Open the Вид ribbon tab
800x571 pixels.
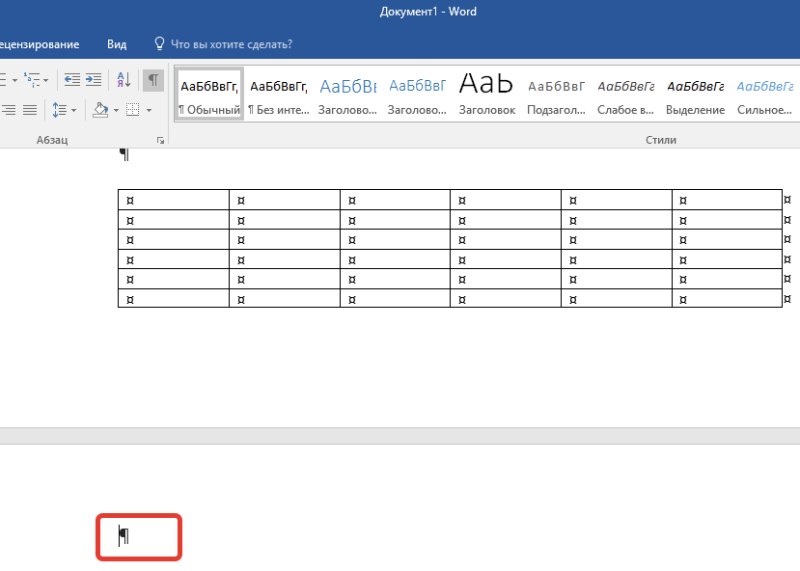pyautogui.click(x=117, y=44)
